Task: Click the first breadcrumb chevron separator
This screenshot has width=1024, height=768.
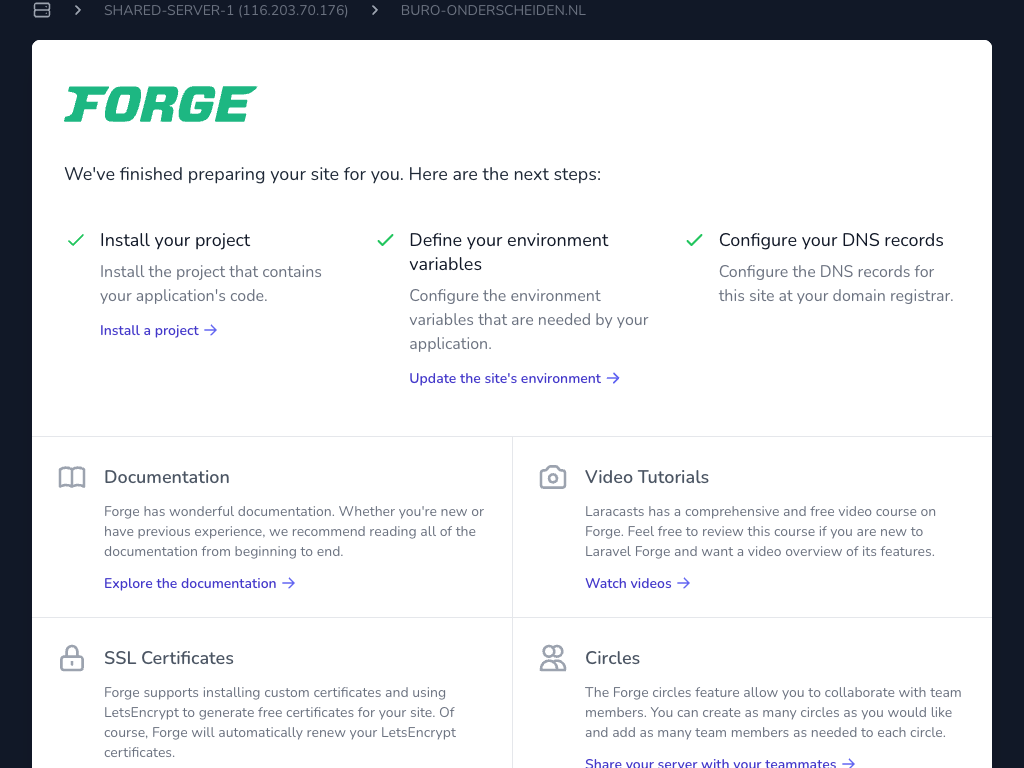Action: click(x=78, y=11)
